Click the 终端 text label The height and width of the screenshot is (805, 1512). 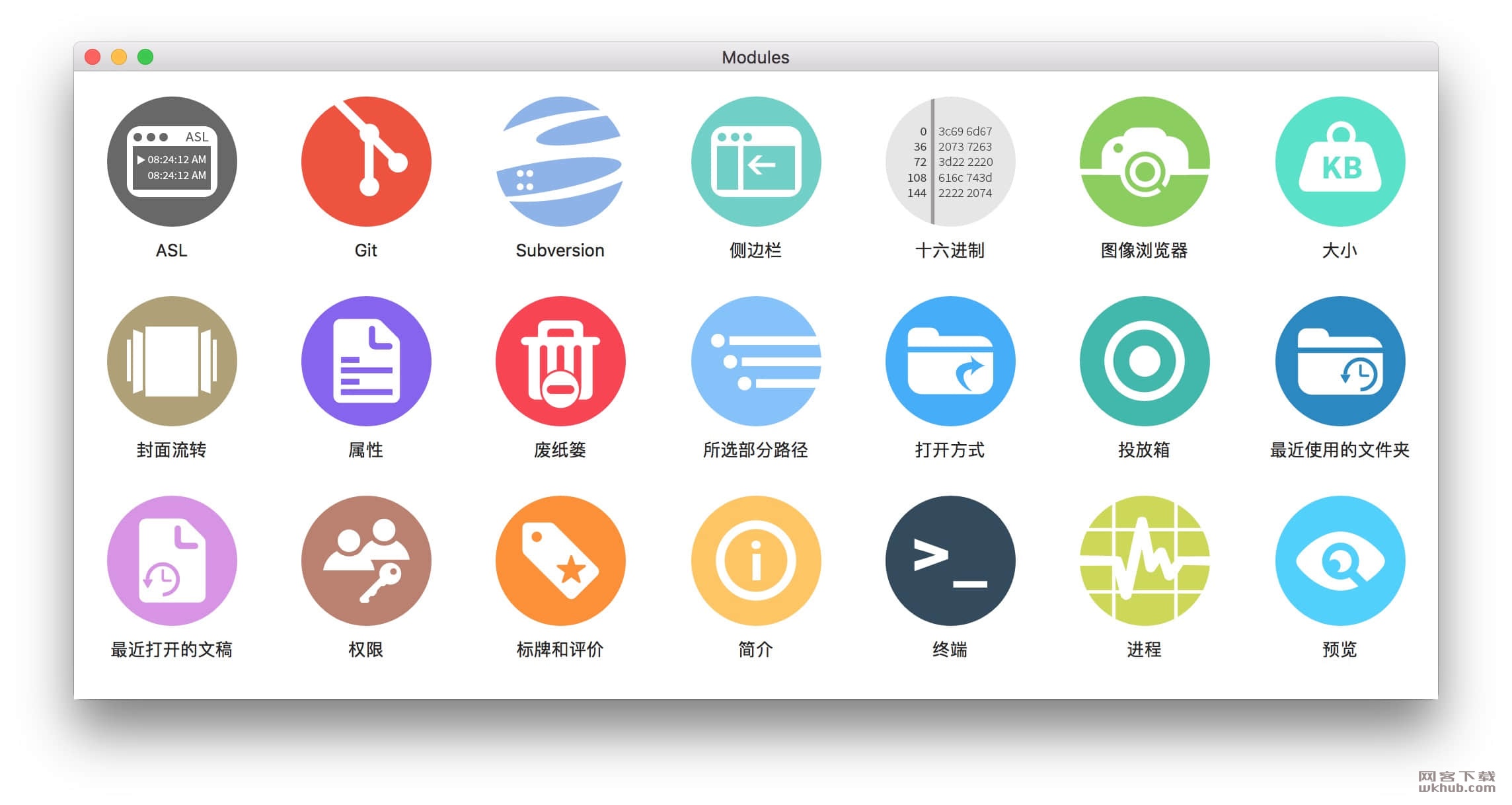point(950,650)
